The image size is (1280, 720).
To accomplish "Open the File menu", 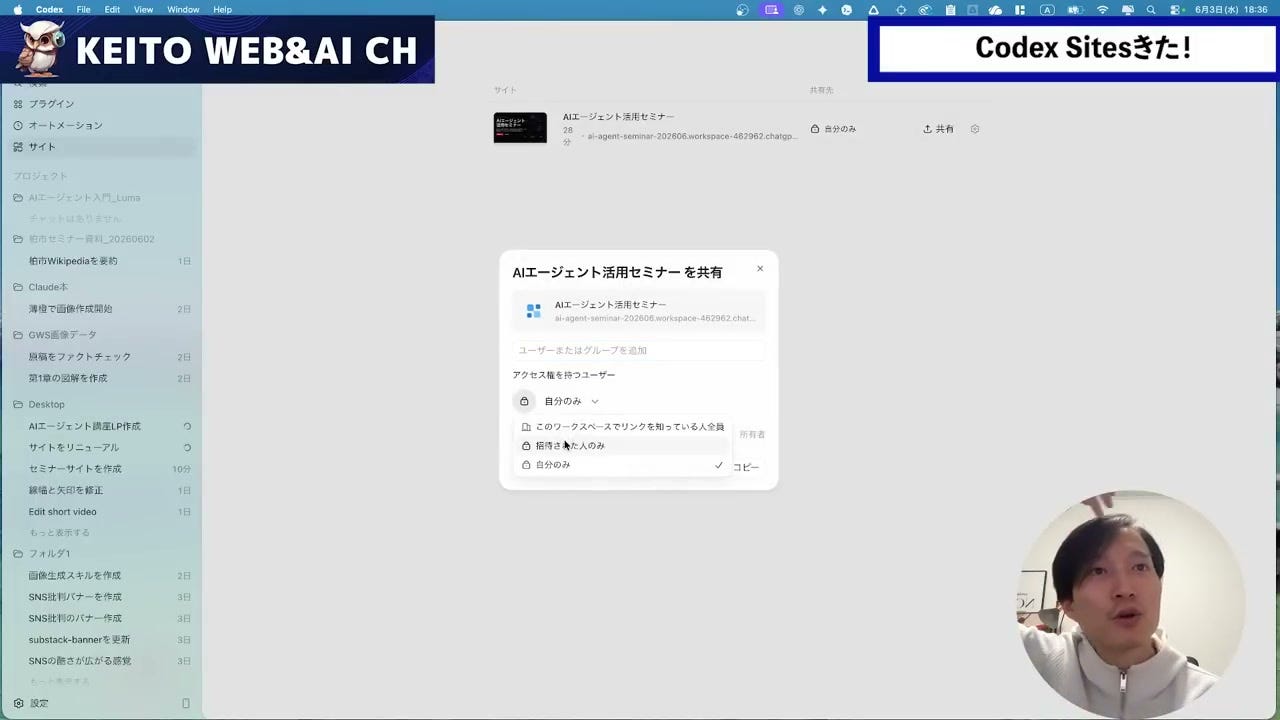I will (x=83, y=9).
